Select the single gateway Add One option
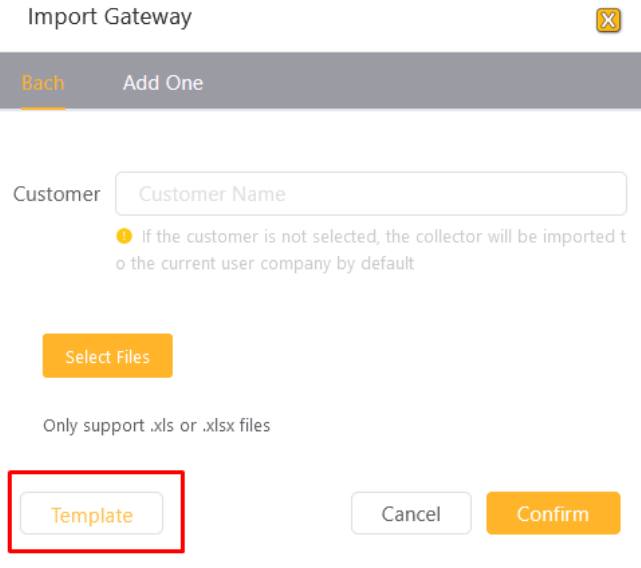This screenshot has height=568, width=641. pyautogui.click(x=163, y=83)
